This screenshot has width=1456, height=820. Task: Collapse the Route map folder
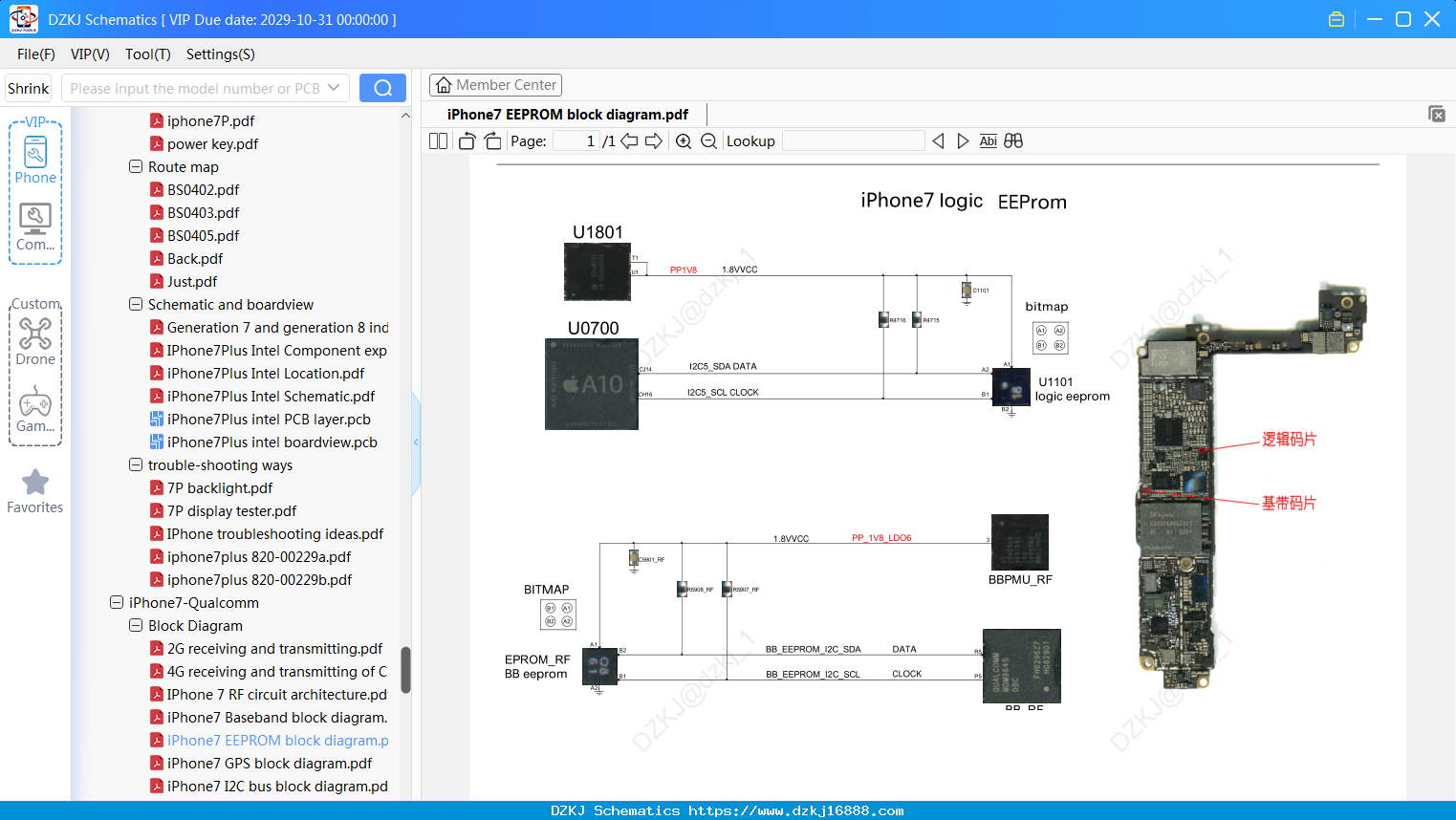pos(136,166)
